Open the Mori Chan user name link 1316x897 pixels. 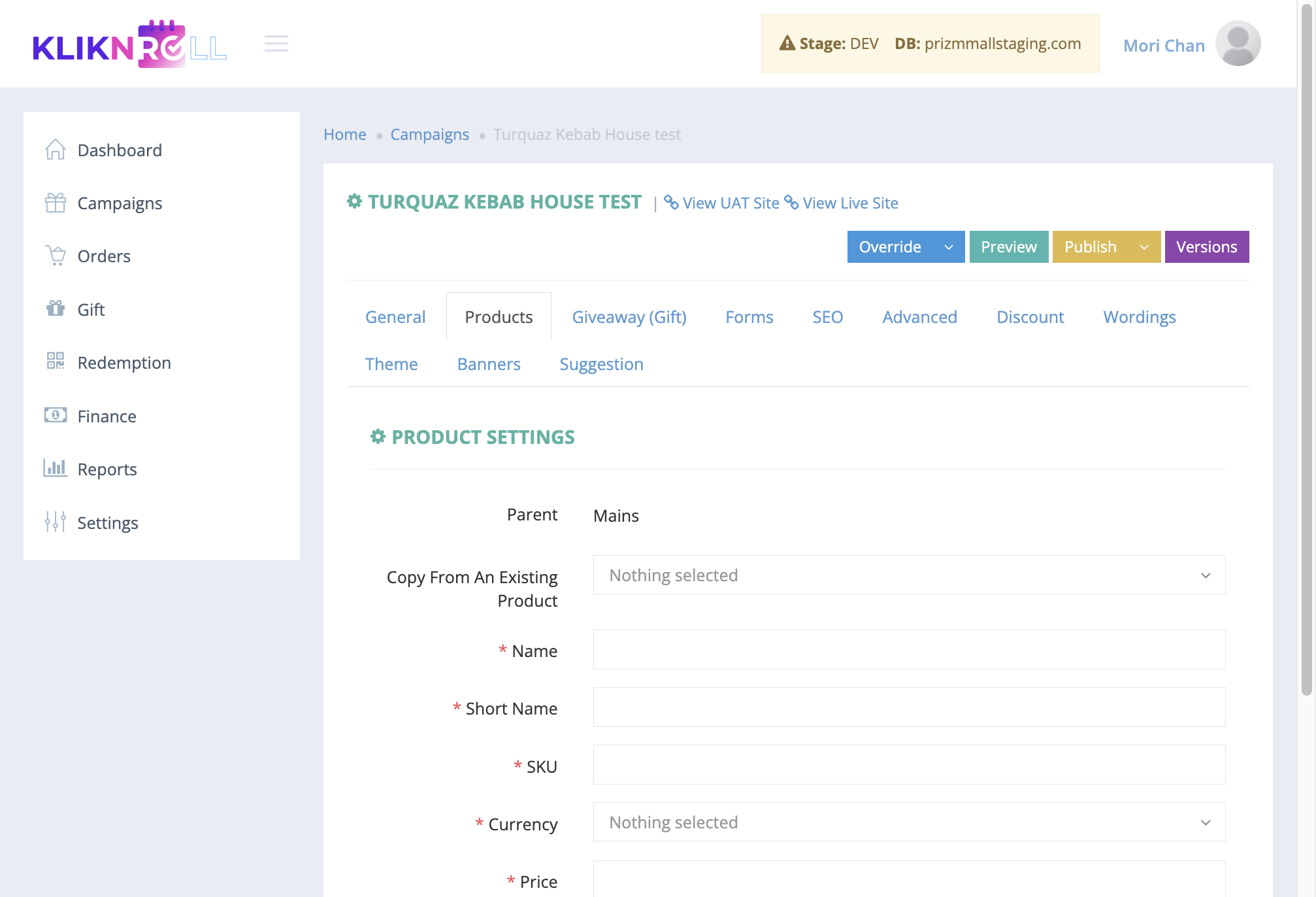coord(1164,46)
